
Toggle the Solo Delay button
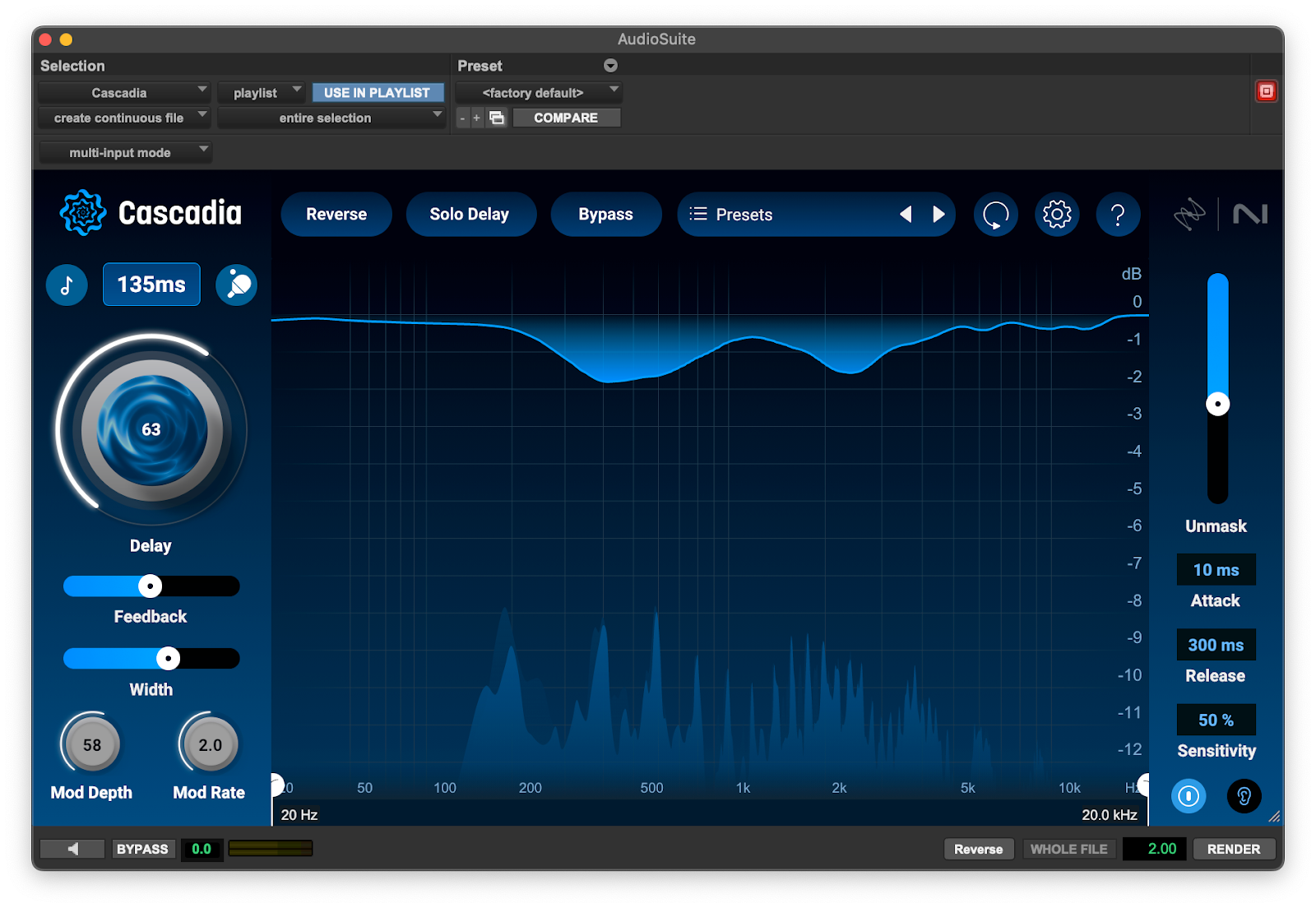click(x=470, y=215)
